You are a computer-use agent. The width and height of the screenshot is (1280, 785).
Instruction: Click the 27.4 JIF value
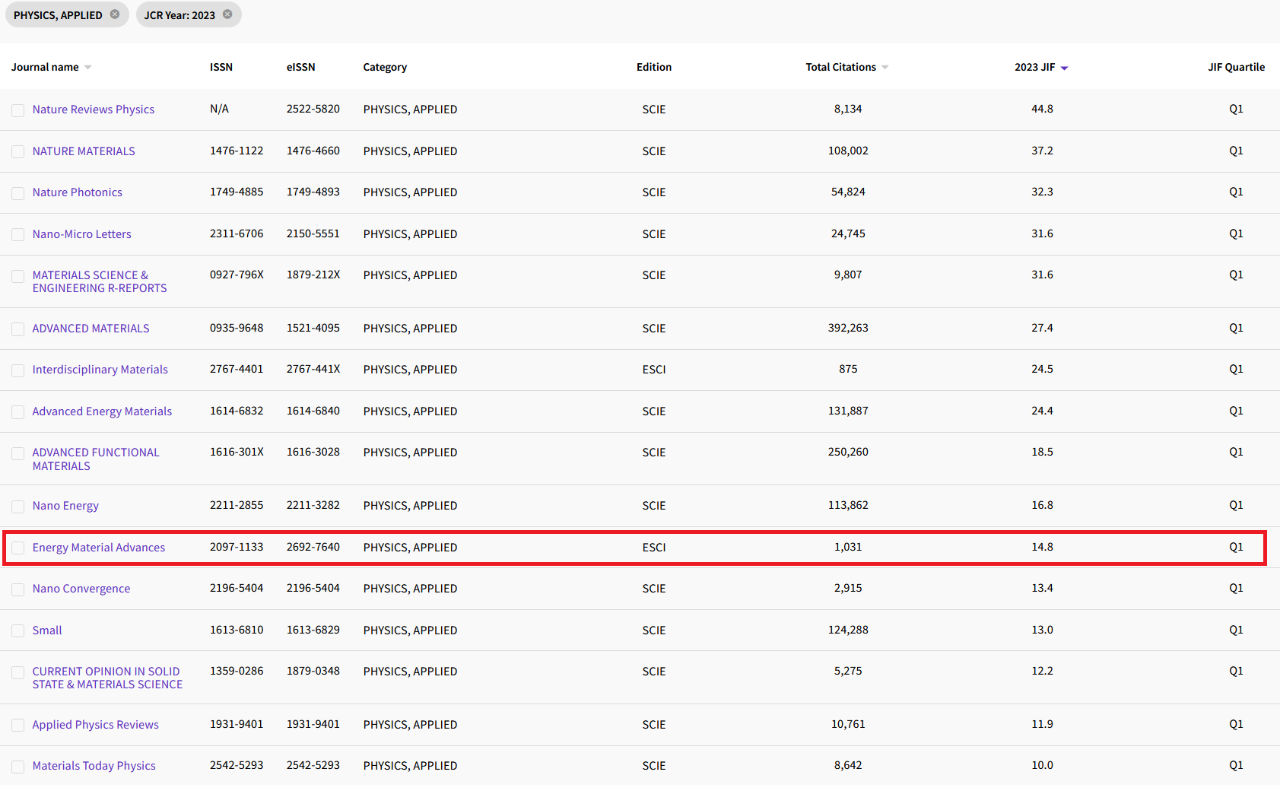[1042, 328]
